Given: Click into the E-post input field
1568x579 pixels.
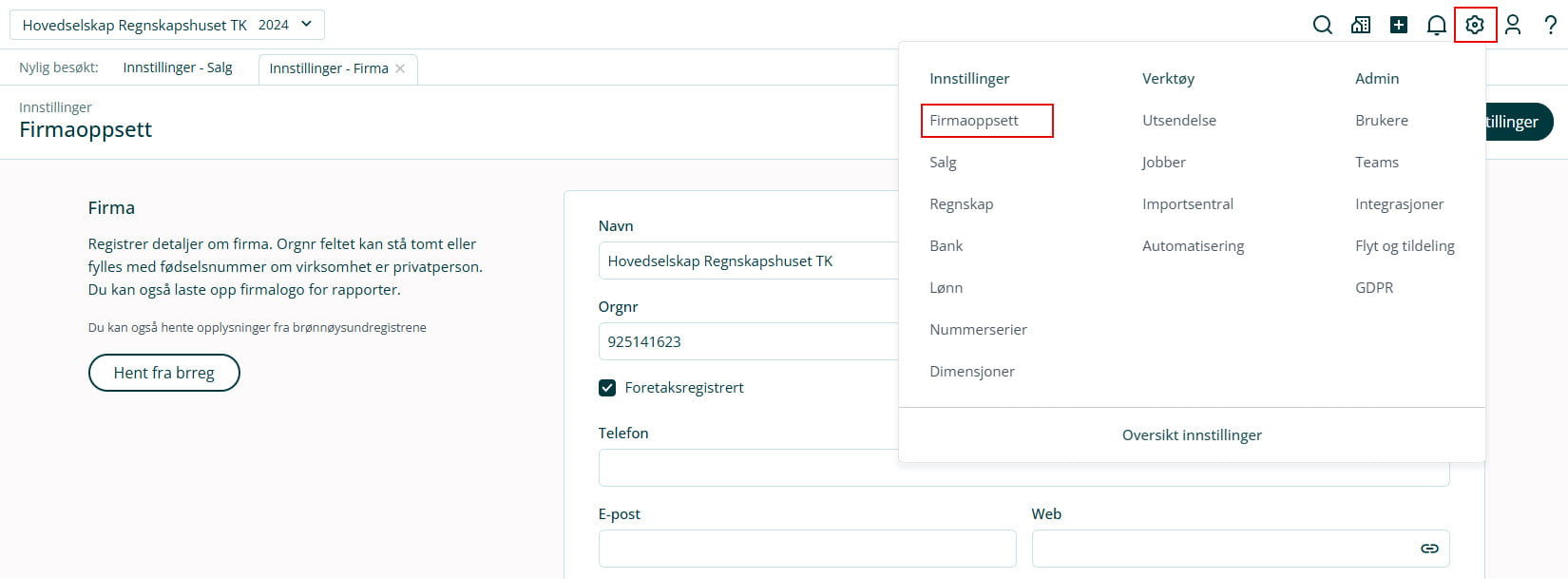Looking at the screenshot, I should point(807,549).
